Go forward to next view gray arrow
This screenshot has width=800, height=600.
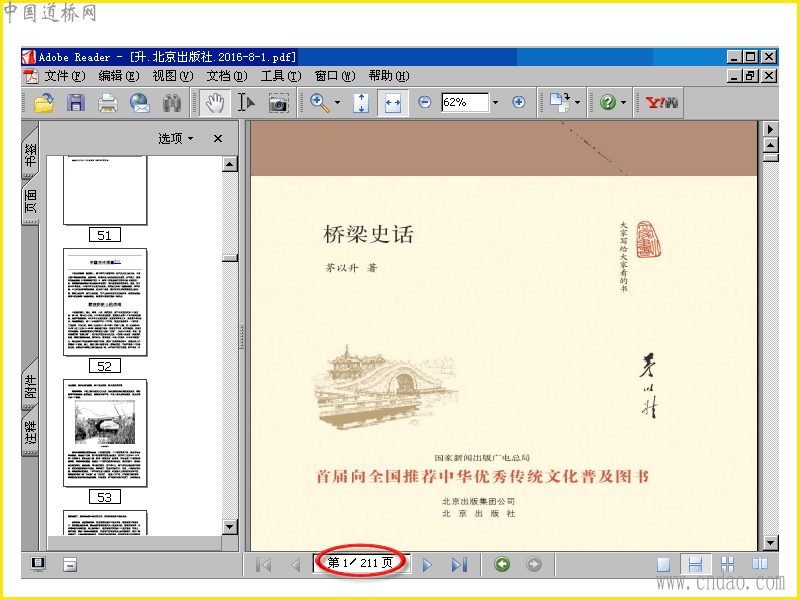click(x=534, y=564)
